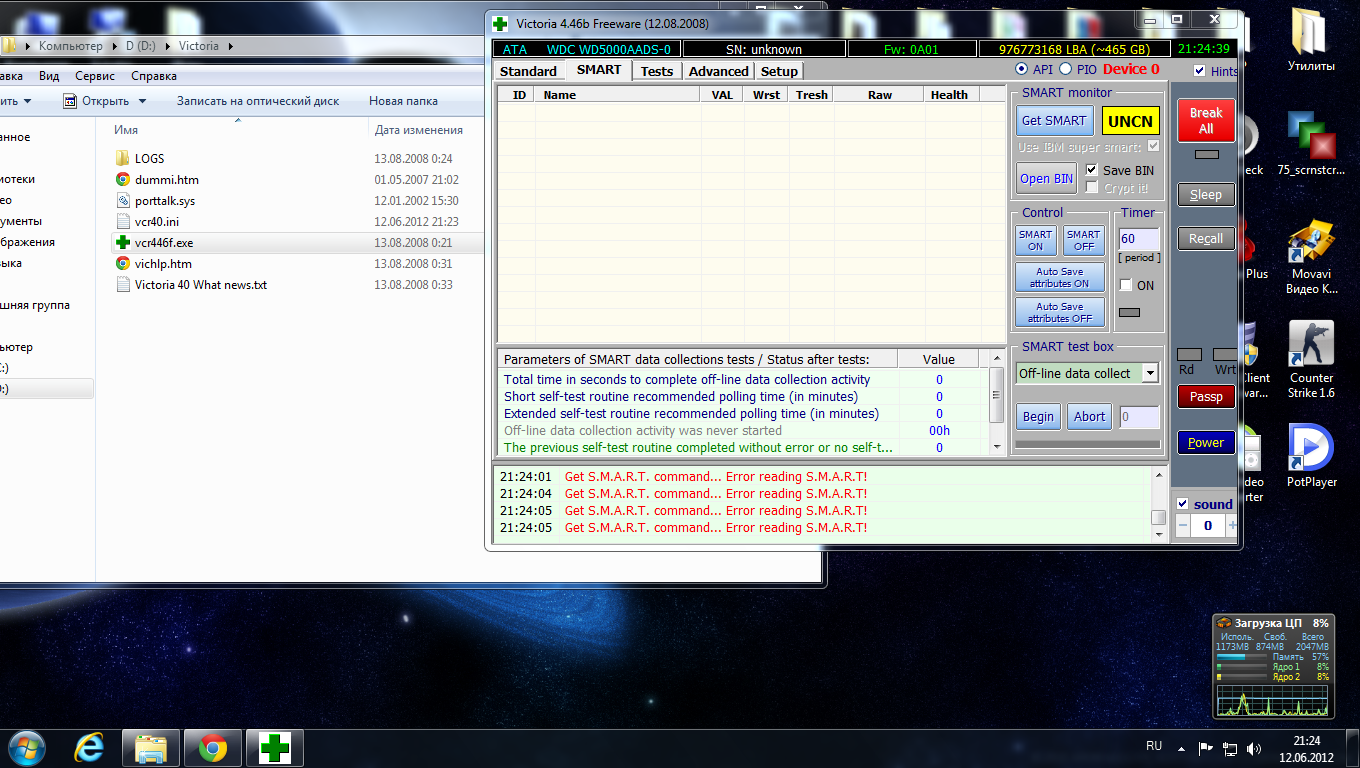Open the LOGS folder
1360x768 pixels.
pyautogui.click(x=149, y=159)
